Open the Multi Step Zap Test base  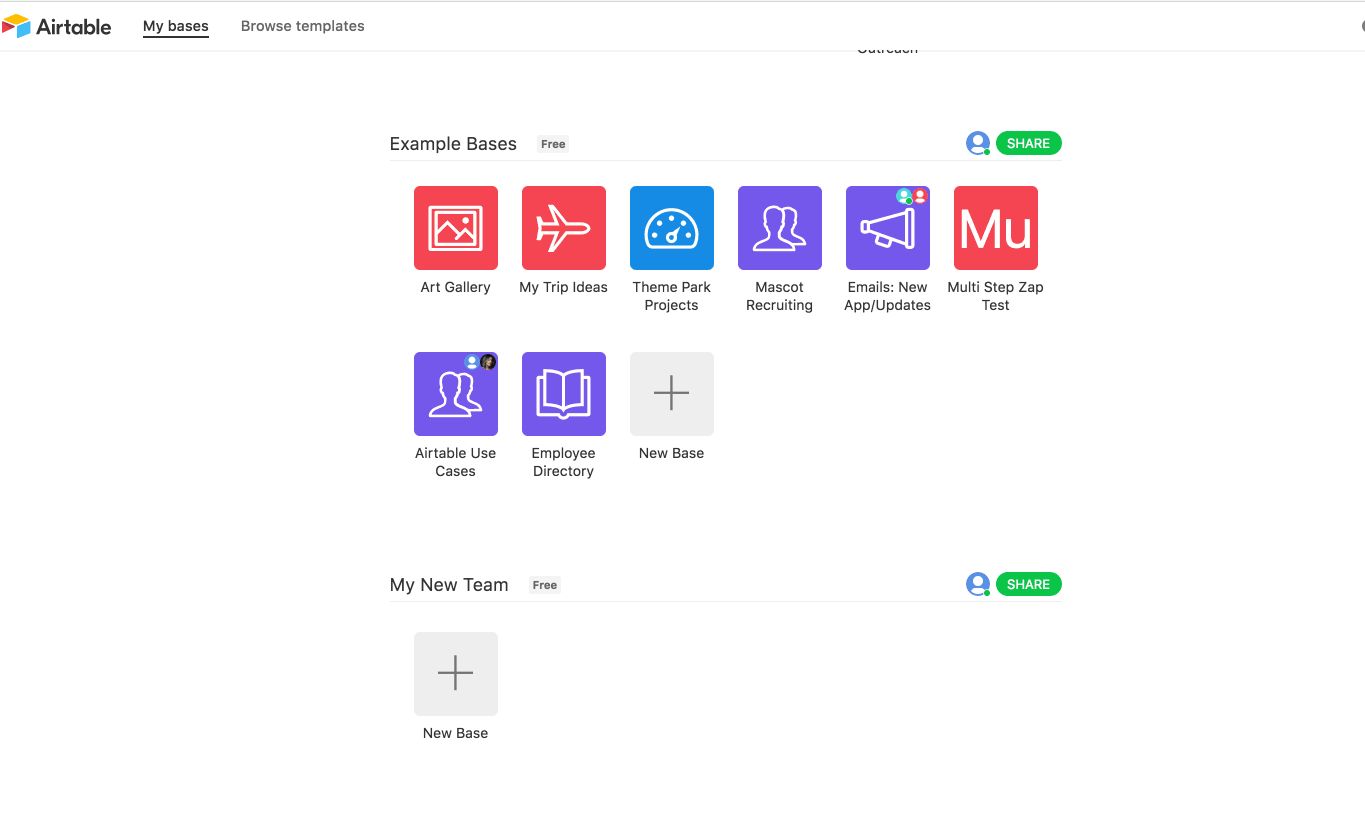(x=995, y=228)
